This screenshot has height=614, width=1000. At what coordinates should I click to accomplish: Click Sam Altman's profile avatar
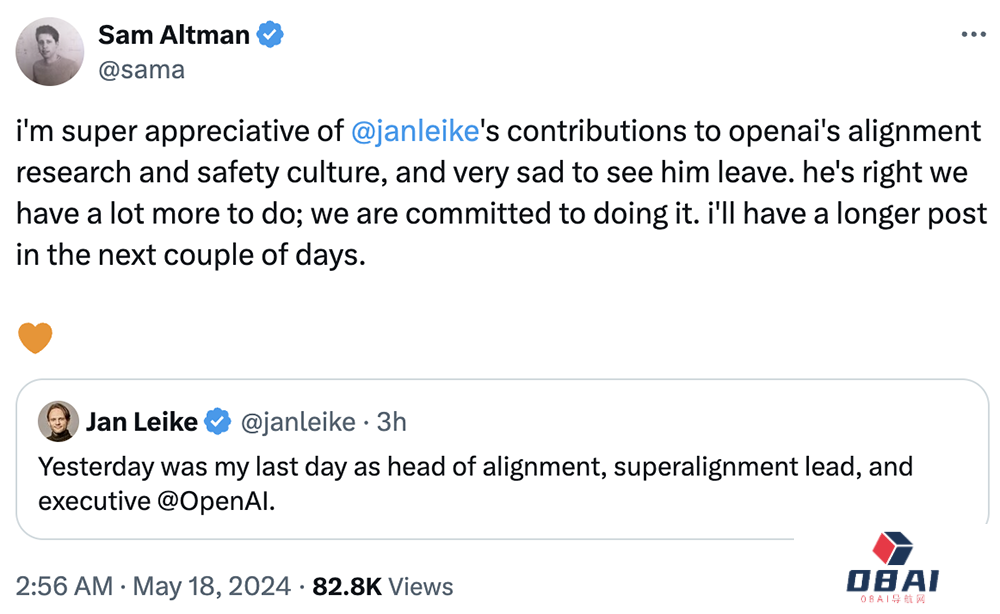pos(50,52)
